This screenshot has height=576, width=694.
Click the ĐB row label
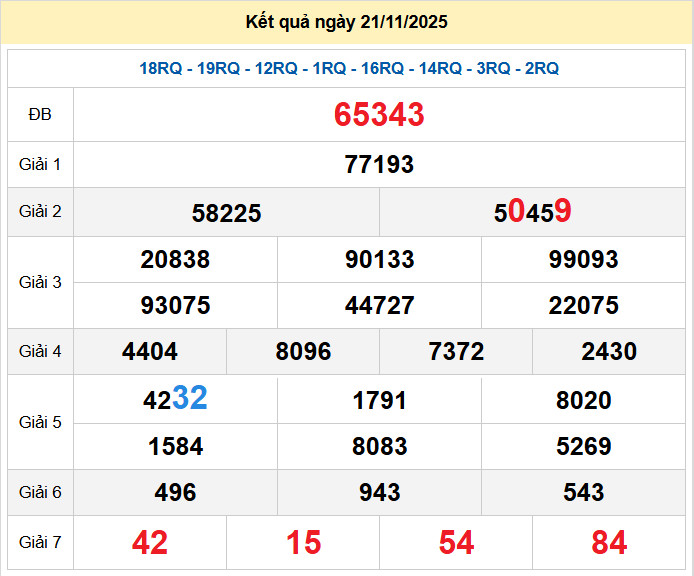(x=40, y=115)
